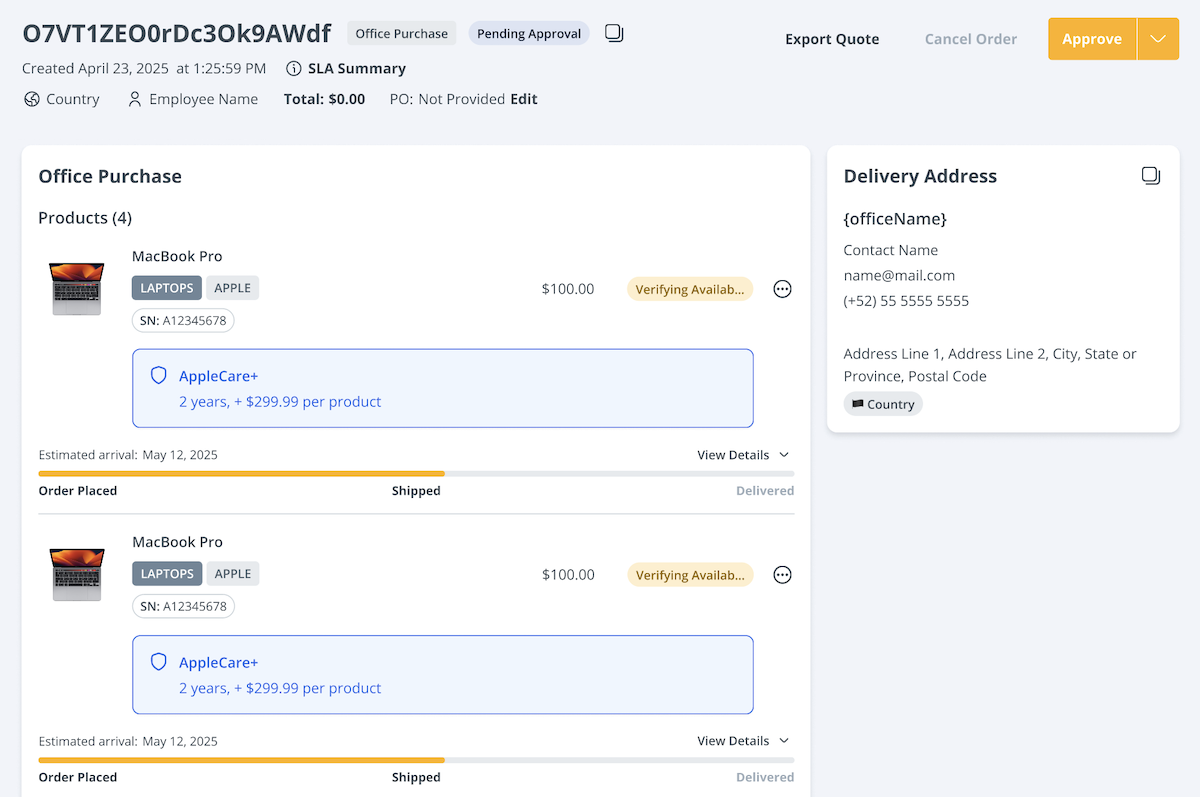
Task: Click Export Quote
Action: point(832,39)
